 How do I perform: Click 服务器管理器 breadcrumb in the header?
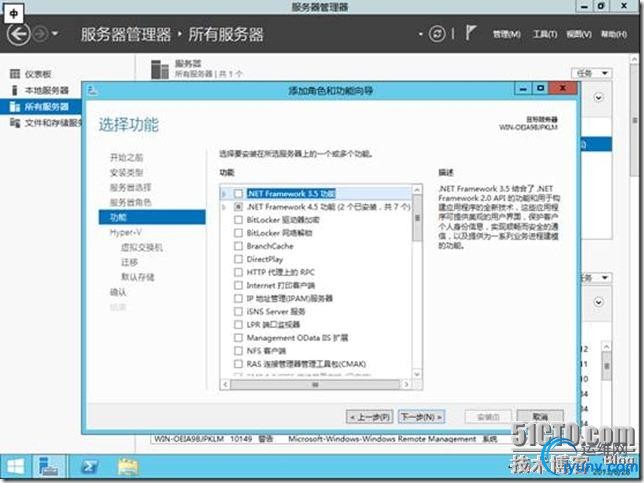coord(126,34)
